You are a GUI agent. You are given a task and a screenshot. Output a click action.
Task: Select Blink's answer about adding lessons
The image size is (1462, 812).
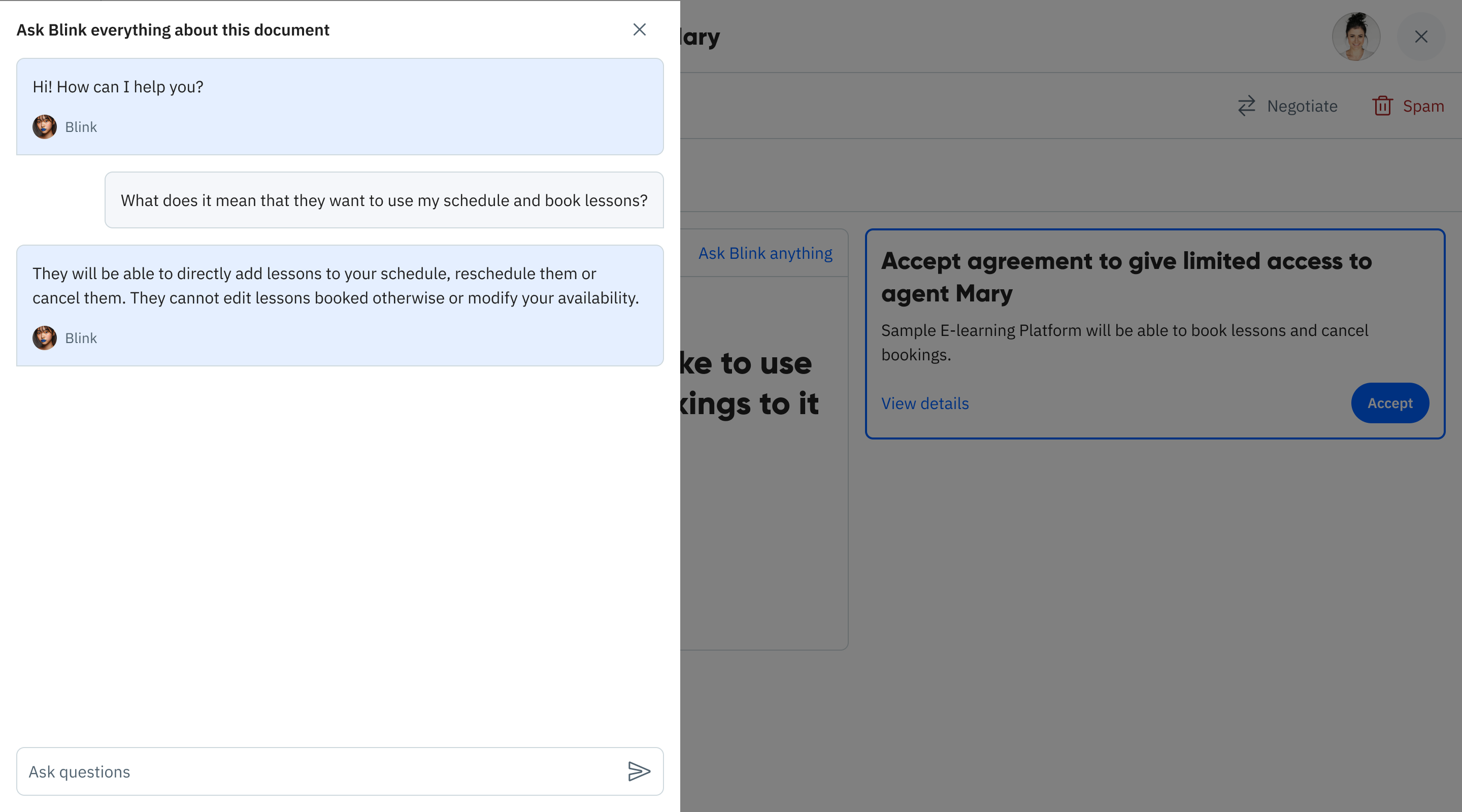click(340, 306)
